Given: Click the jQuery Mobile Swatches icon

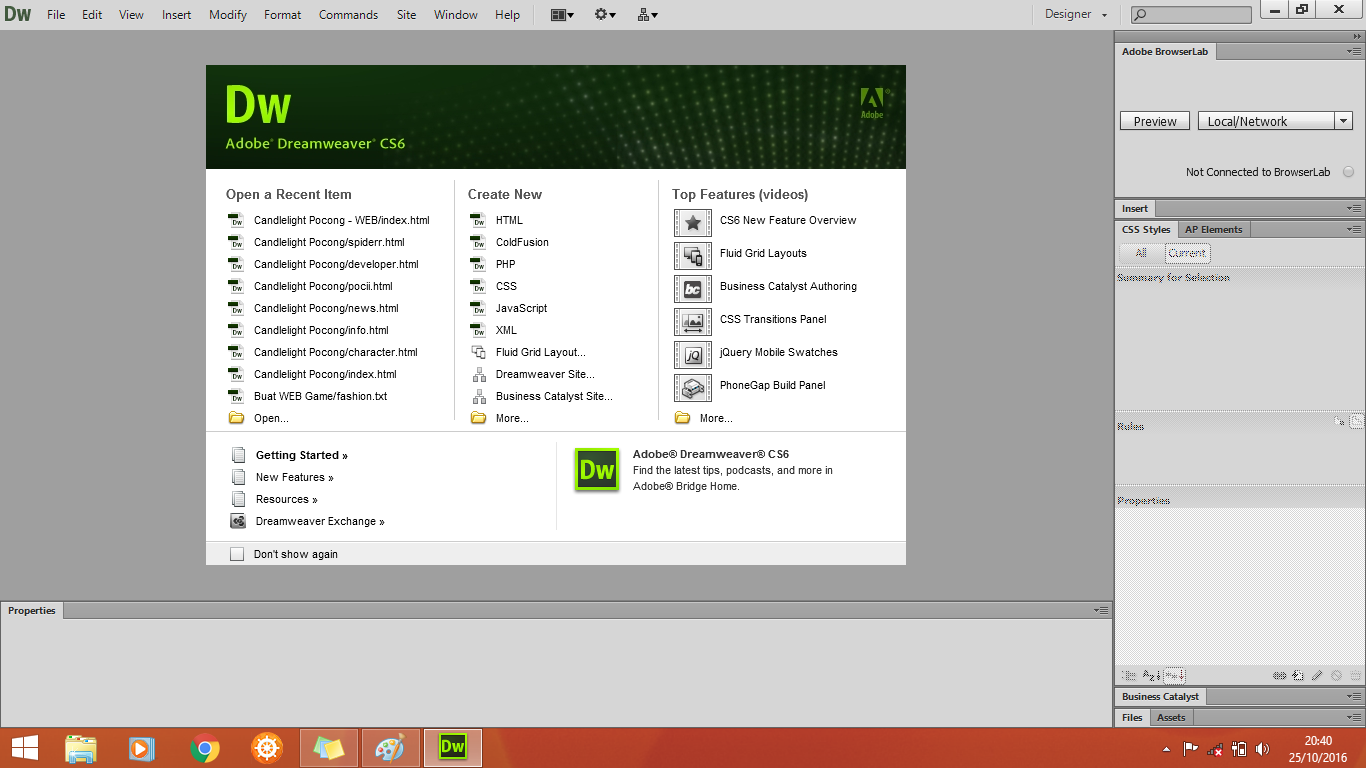Looking at the screenshot, I should click(x=693, y=354).
